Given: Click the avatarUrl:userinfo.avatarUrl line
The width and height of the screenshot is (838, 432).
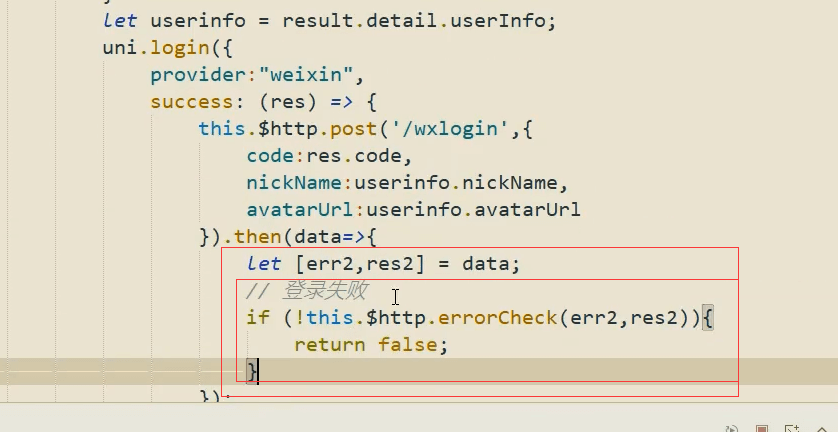Looking at the screenshot, I should pyautogui.click(x=413, y=210).
